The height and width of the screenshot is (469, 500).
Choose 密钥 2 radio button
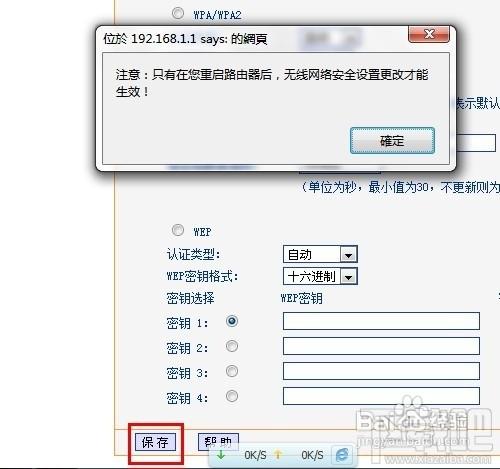pyautogui.click(x=232, y=346)
